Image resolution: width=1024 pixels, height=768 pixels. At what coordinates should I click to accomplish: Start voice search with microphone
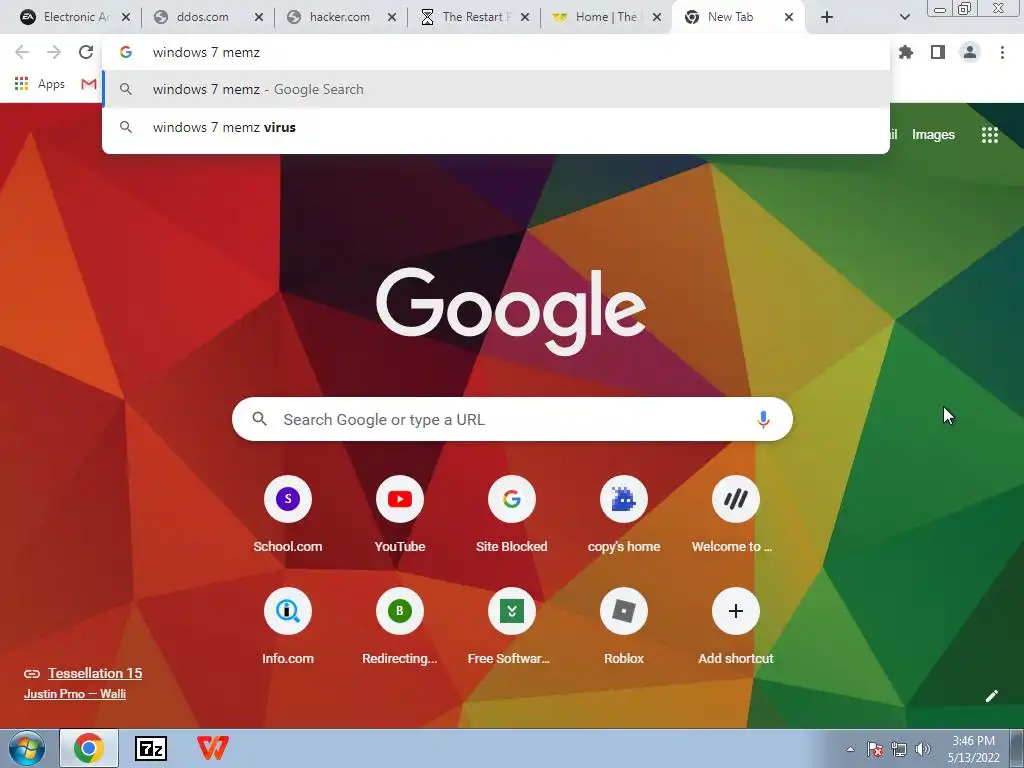pyautogui.click(x=763, y=419)
